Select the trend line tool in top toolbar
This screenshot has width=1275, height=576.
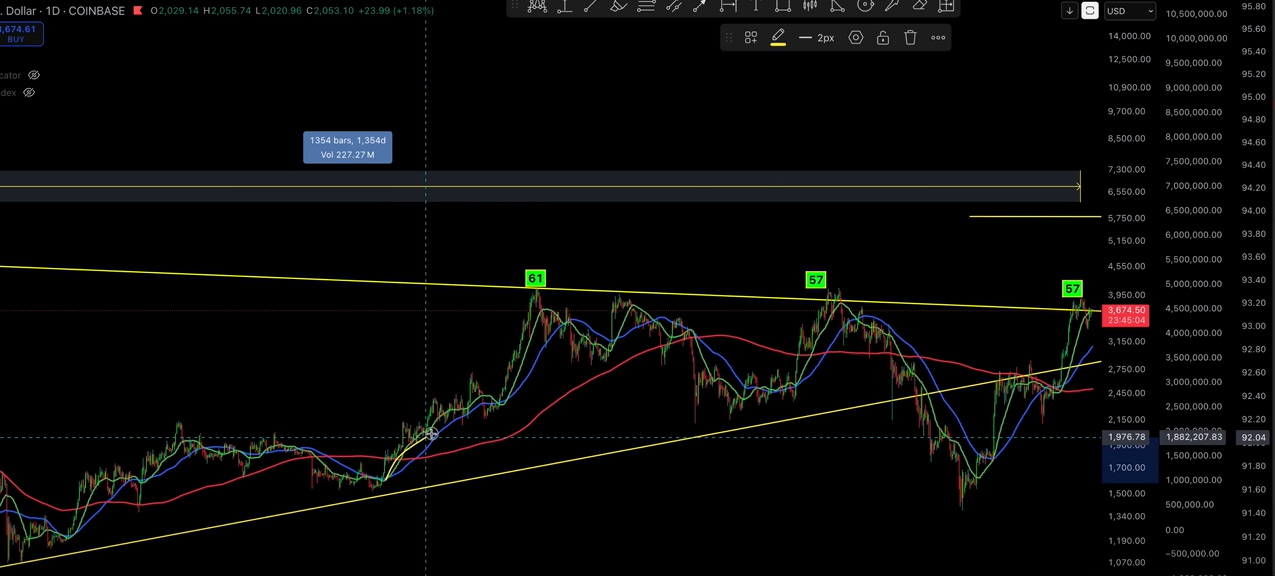(591, 6)
